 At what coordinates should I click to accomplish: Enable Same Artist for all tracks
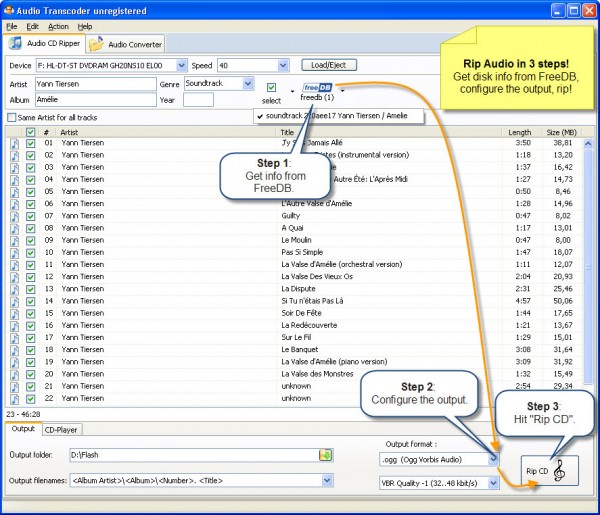[12, 117]
